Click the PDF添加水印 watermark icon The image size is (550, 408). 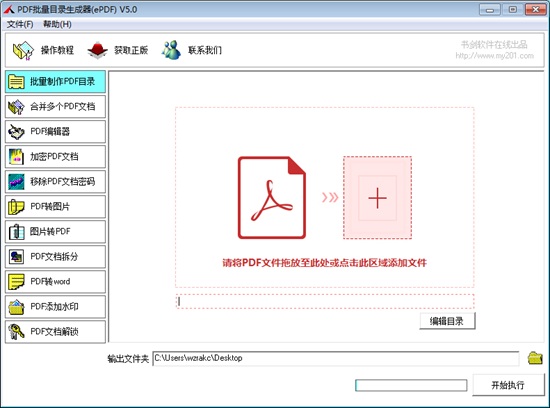(16, 307)
